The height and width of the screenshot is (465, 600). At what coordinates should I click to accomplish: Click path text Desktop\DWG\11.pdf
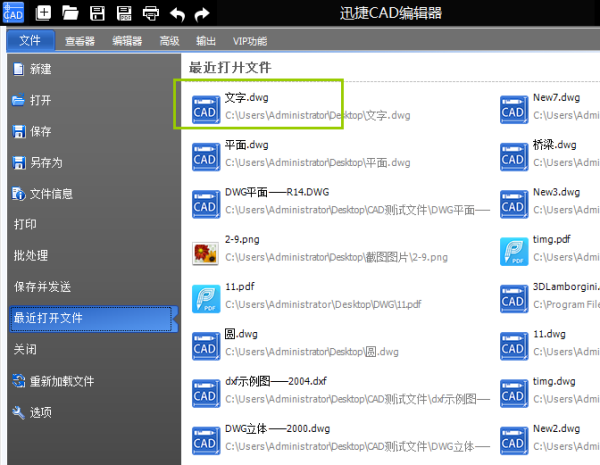(323, 305)
